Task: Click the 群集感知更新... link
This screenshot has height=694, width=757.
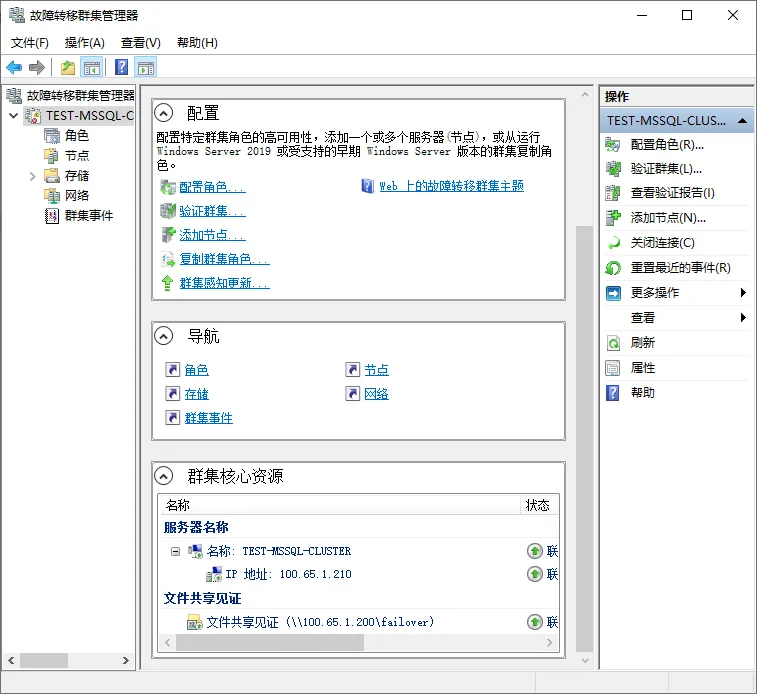Action: (x=224, y=283)
